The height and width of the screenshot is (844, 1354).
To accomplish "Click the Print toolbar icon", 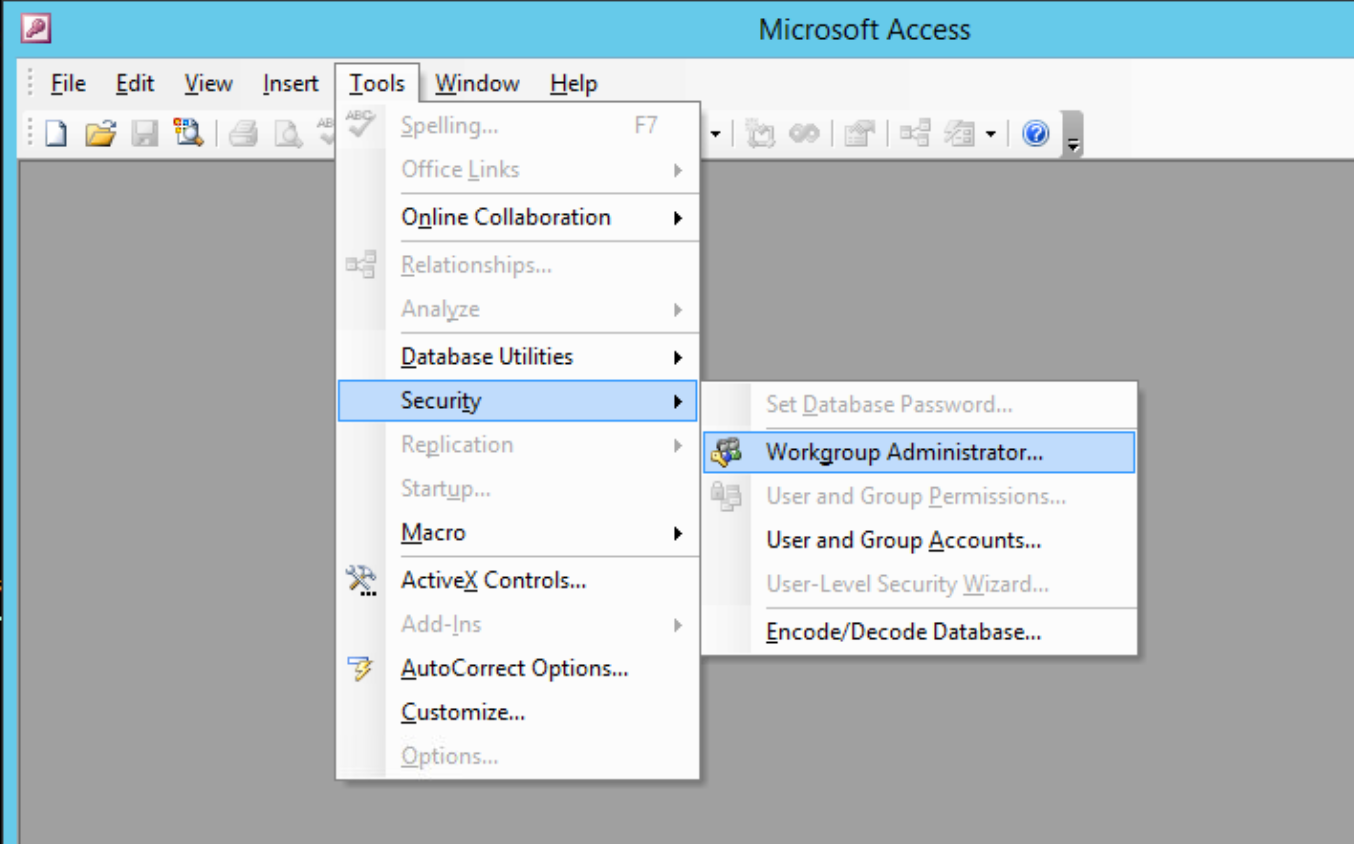I will pyautogui.click(x=243, y=133).
